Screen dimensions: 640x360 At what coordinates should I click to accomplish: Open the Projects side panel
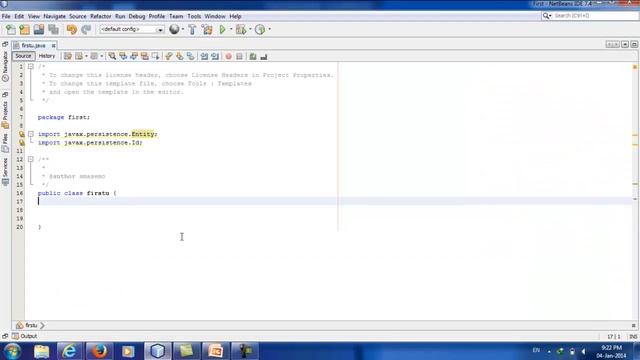click(x=5, y=114)
